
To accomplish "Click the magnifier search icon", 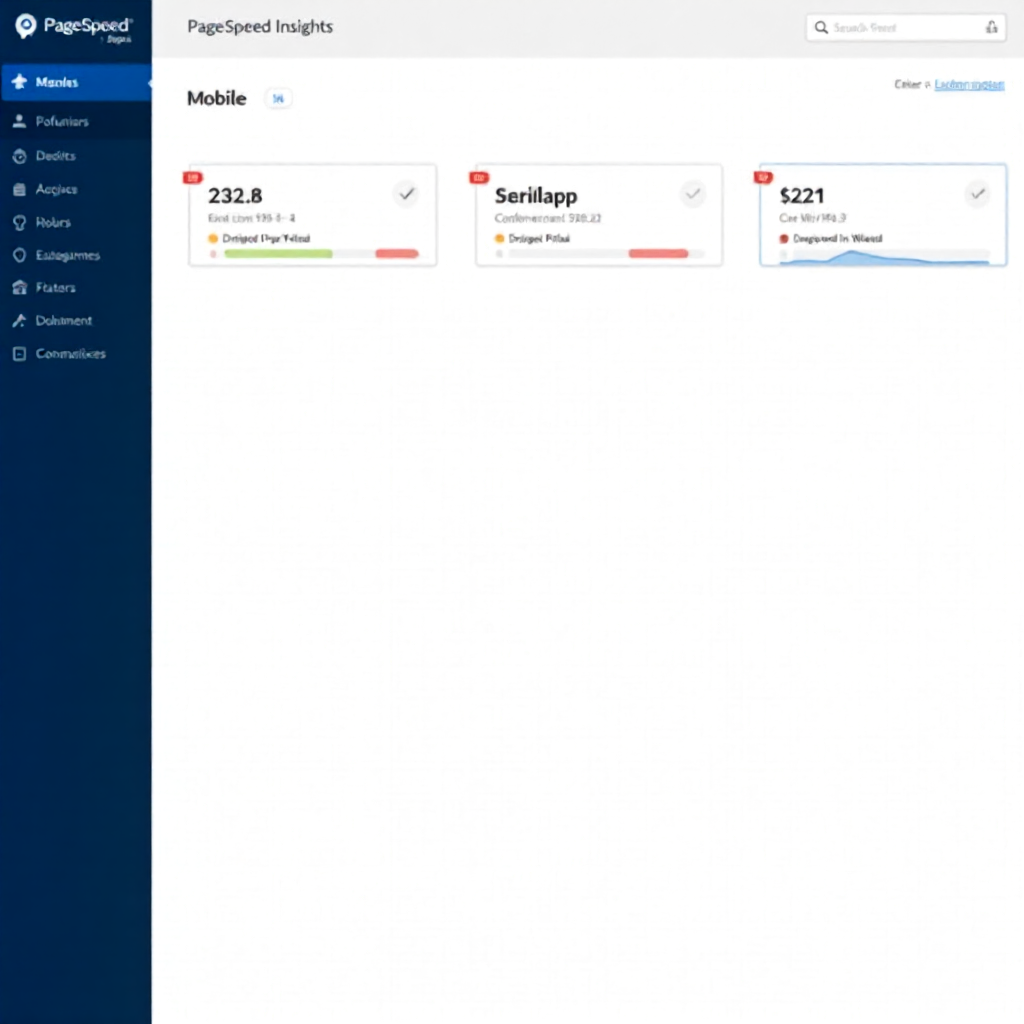I will point(822,27).
